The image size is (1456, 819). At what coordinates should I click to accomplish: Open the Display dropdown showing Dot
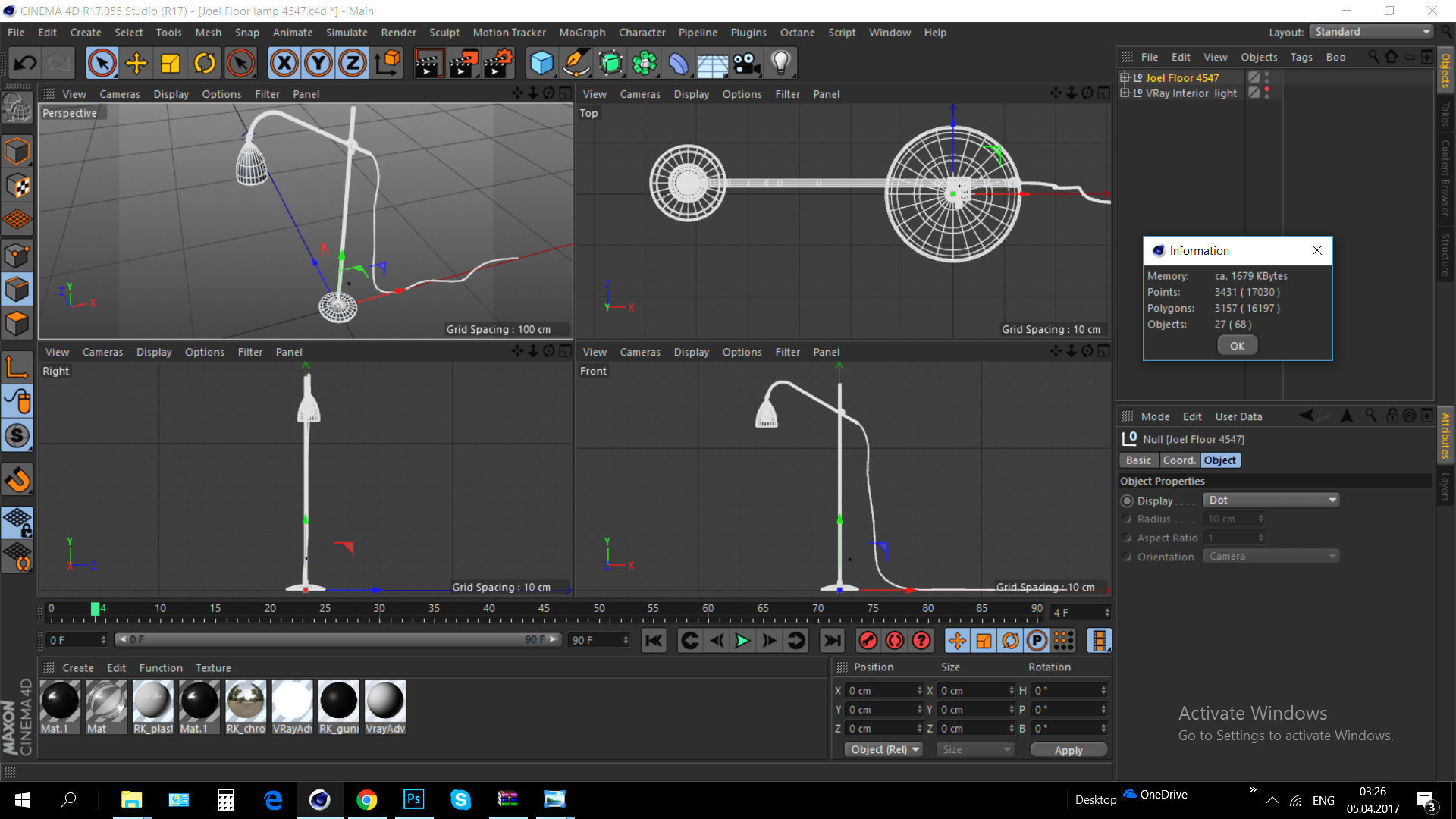click(x=1271, y=500)
